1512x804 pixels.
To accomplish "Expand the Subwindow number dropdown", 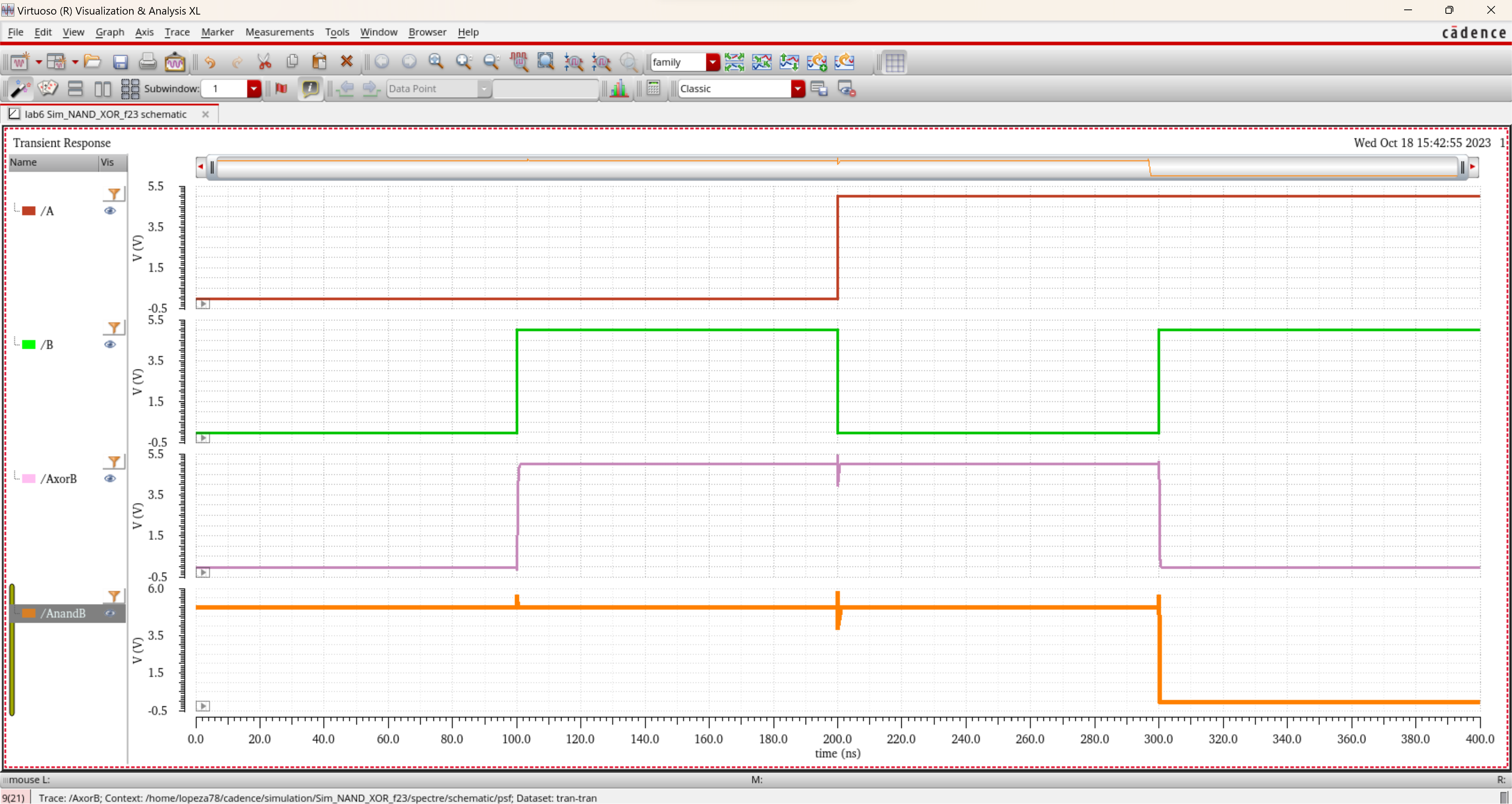I will coord(254,89).
